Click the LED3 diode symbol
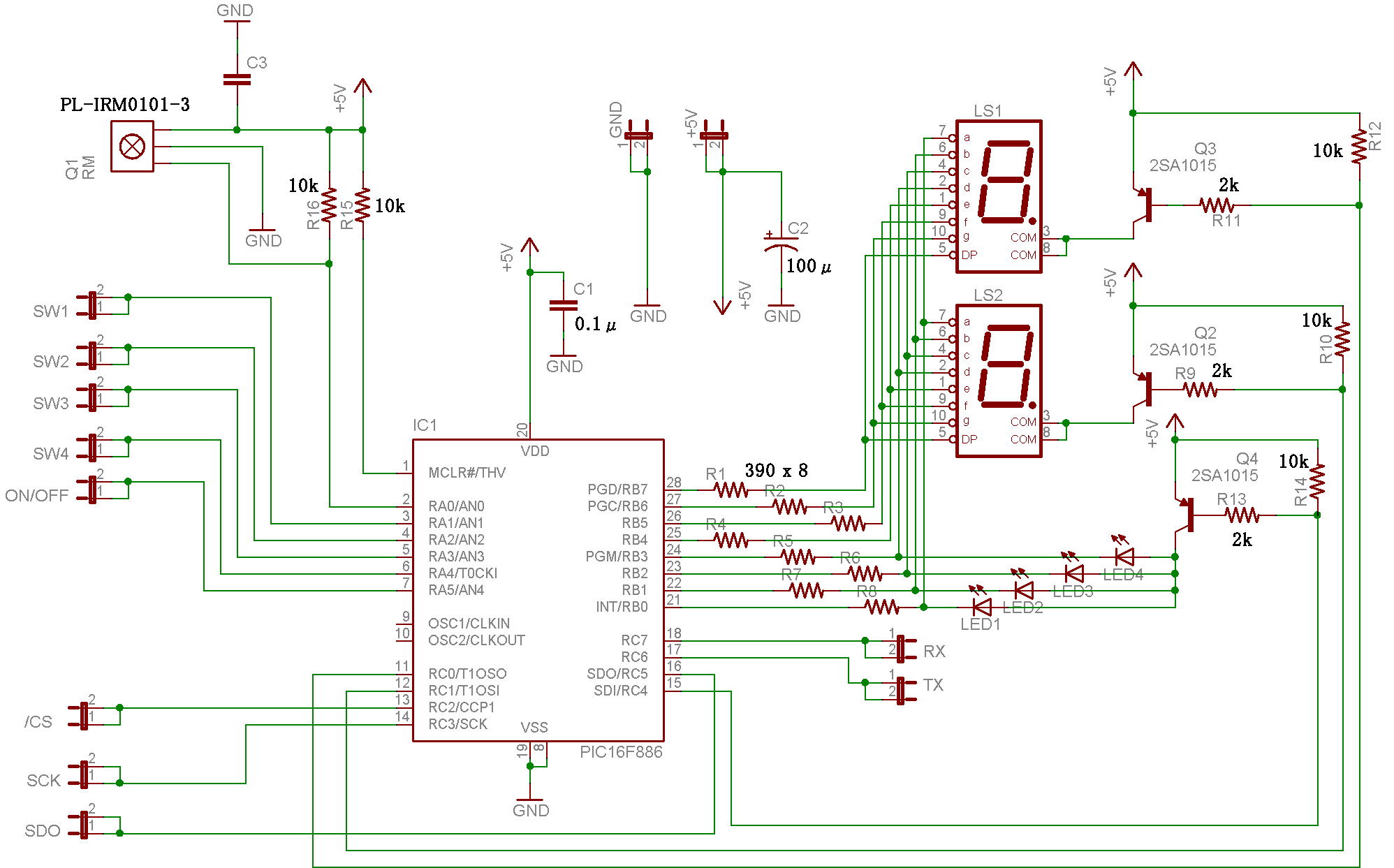 (x=1073, y=573)
